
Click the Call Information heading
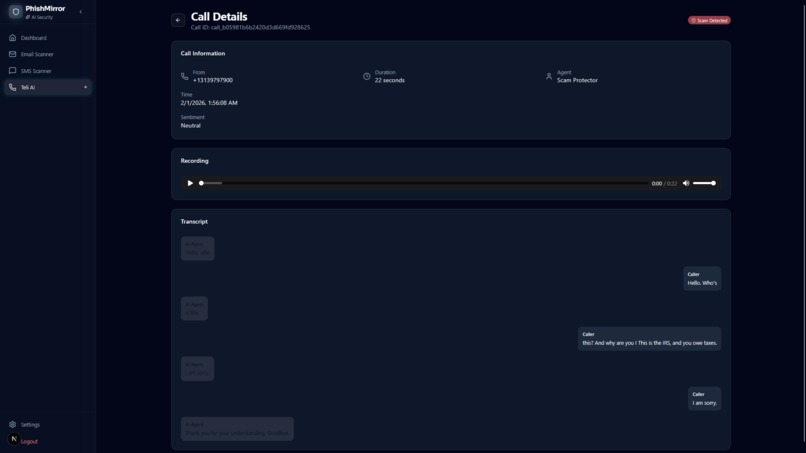pyautogui.click(x=203, y=53)
